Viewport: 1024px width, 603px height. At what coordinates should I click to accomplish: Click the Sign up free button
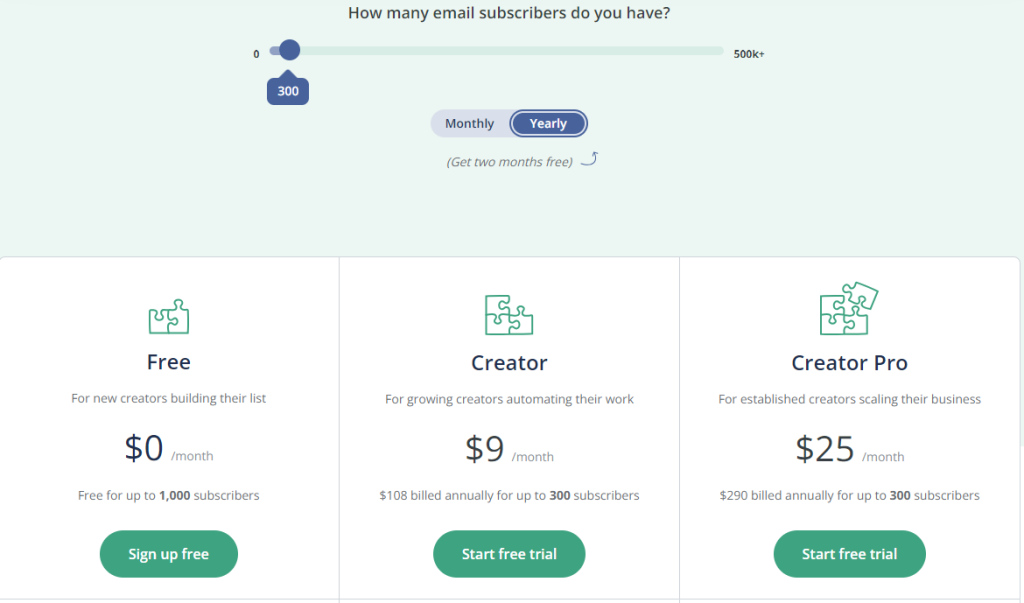click(168, 554)
